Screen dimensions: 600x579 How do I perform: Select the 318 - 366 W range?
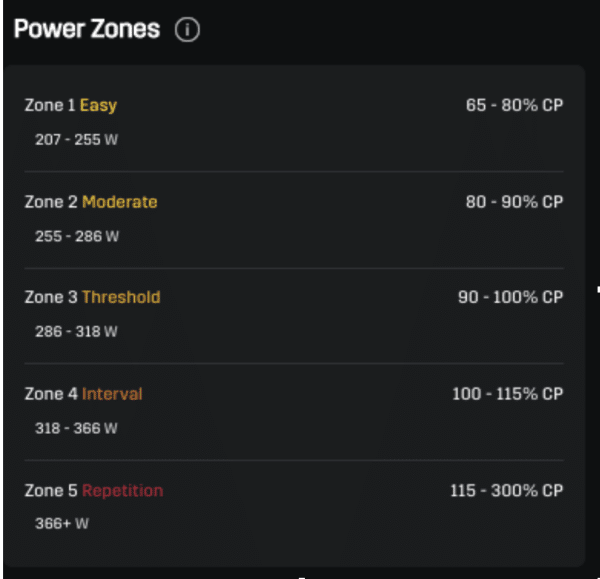coord(76,429)
